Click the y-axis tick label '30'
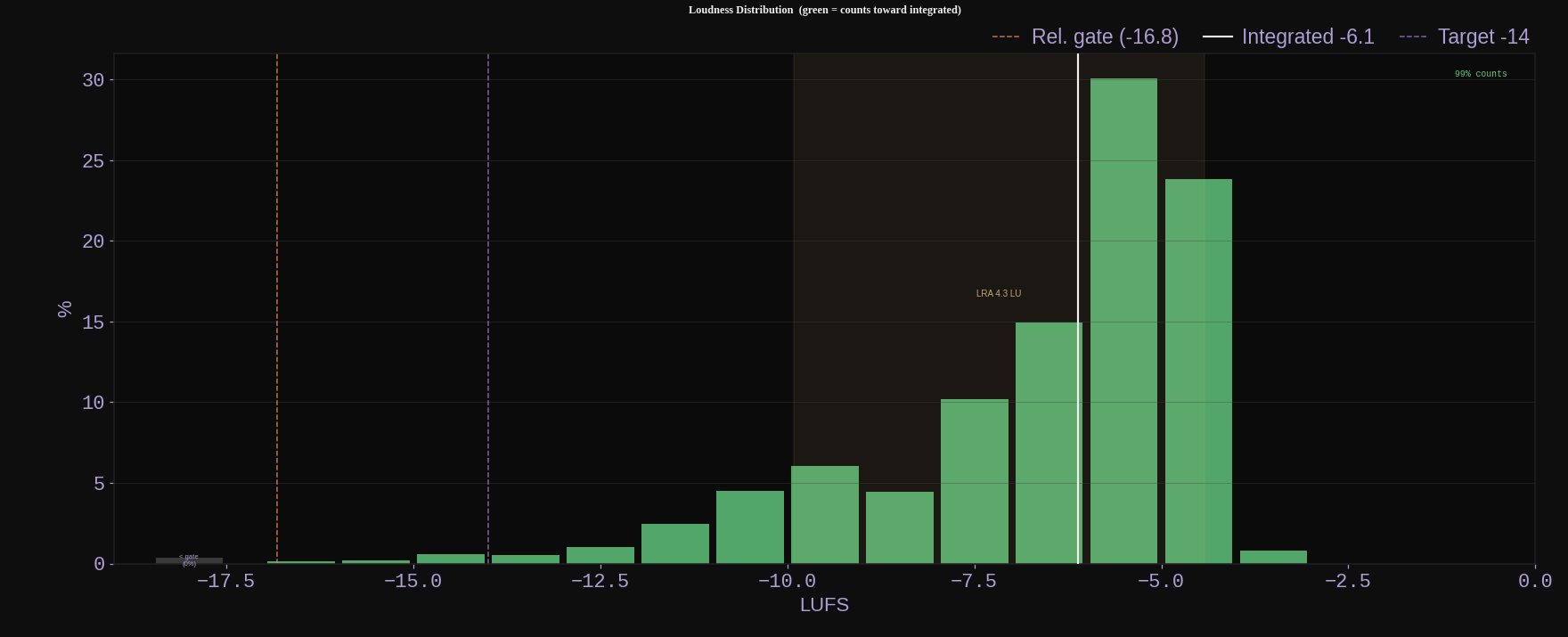The image size is (1568, 637). click(x=93, y=80)
